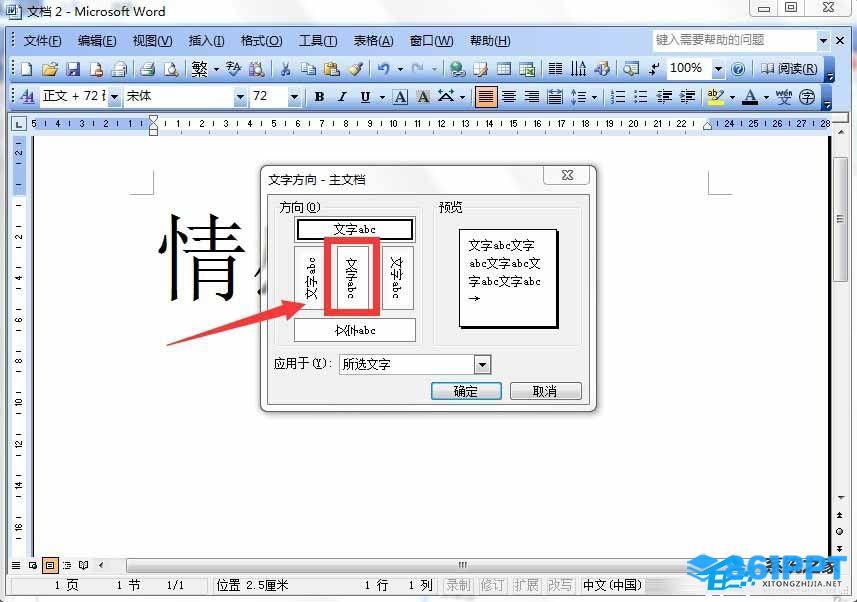This screenshot has height=602, width=857.
Task: Click the Font Color A button
Action: click(x=750, y=97)
